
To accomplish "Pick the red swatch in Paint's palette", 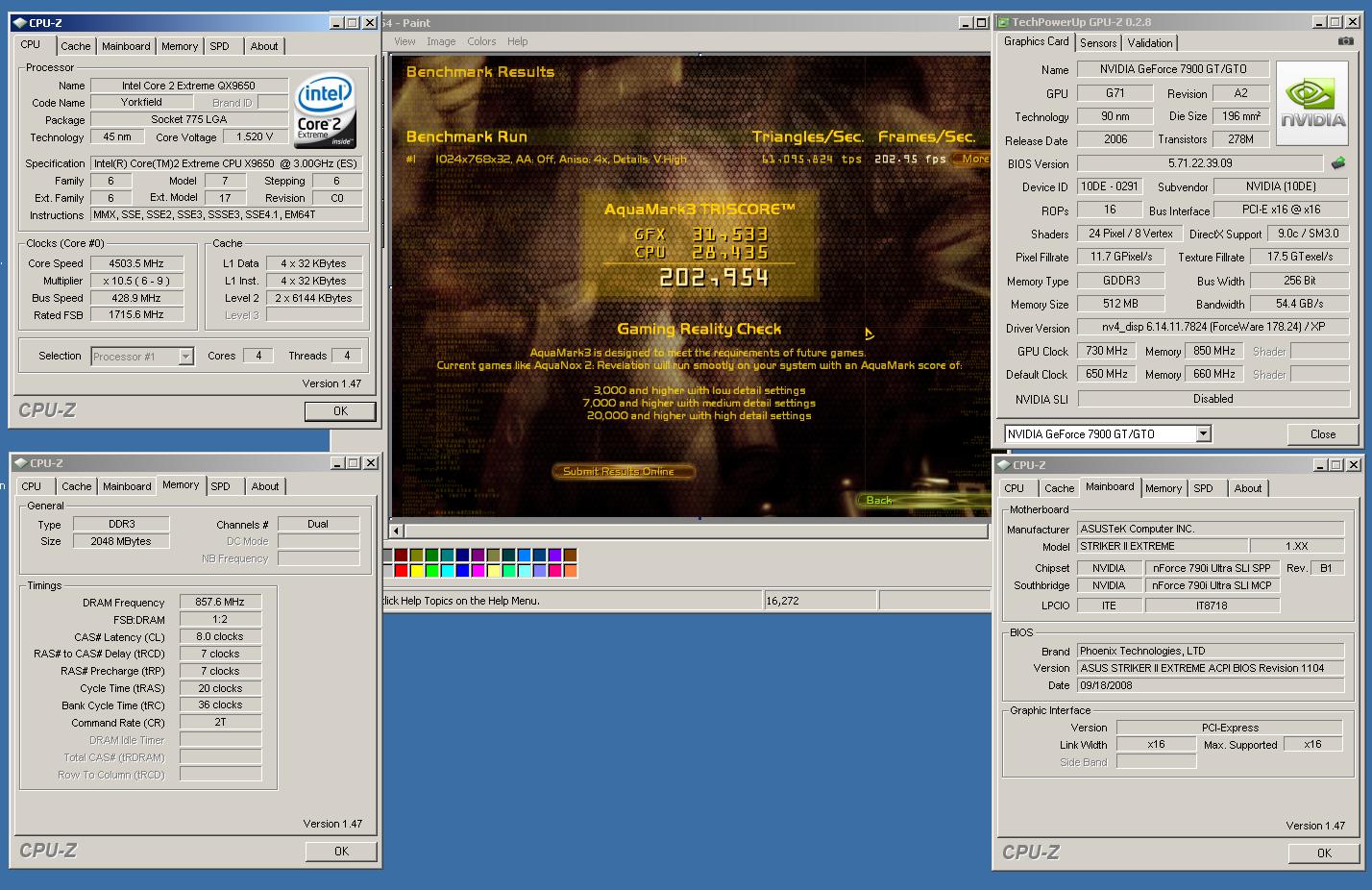I will pyautogui.click(x=403, y=571).
